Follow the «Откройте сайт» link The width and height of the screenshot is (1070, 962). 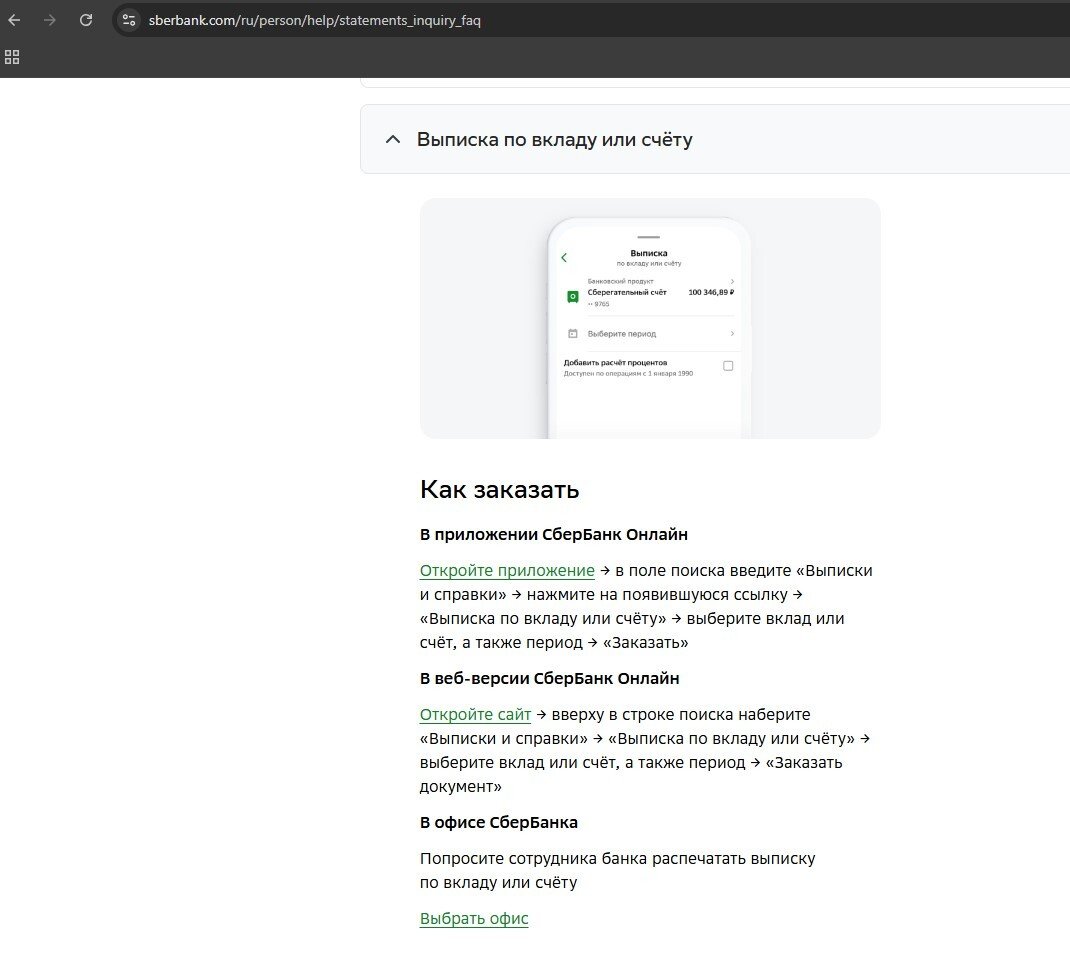pos(475,715)
